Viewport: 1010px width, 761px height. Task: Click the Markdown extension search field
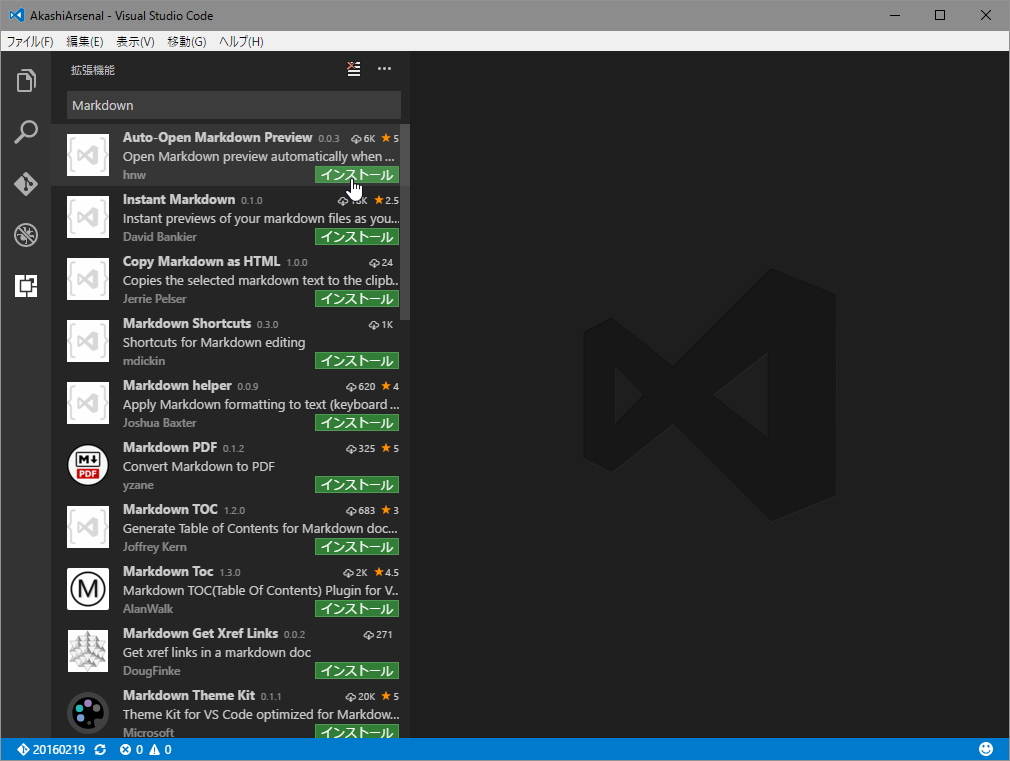point(233,105)
